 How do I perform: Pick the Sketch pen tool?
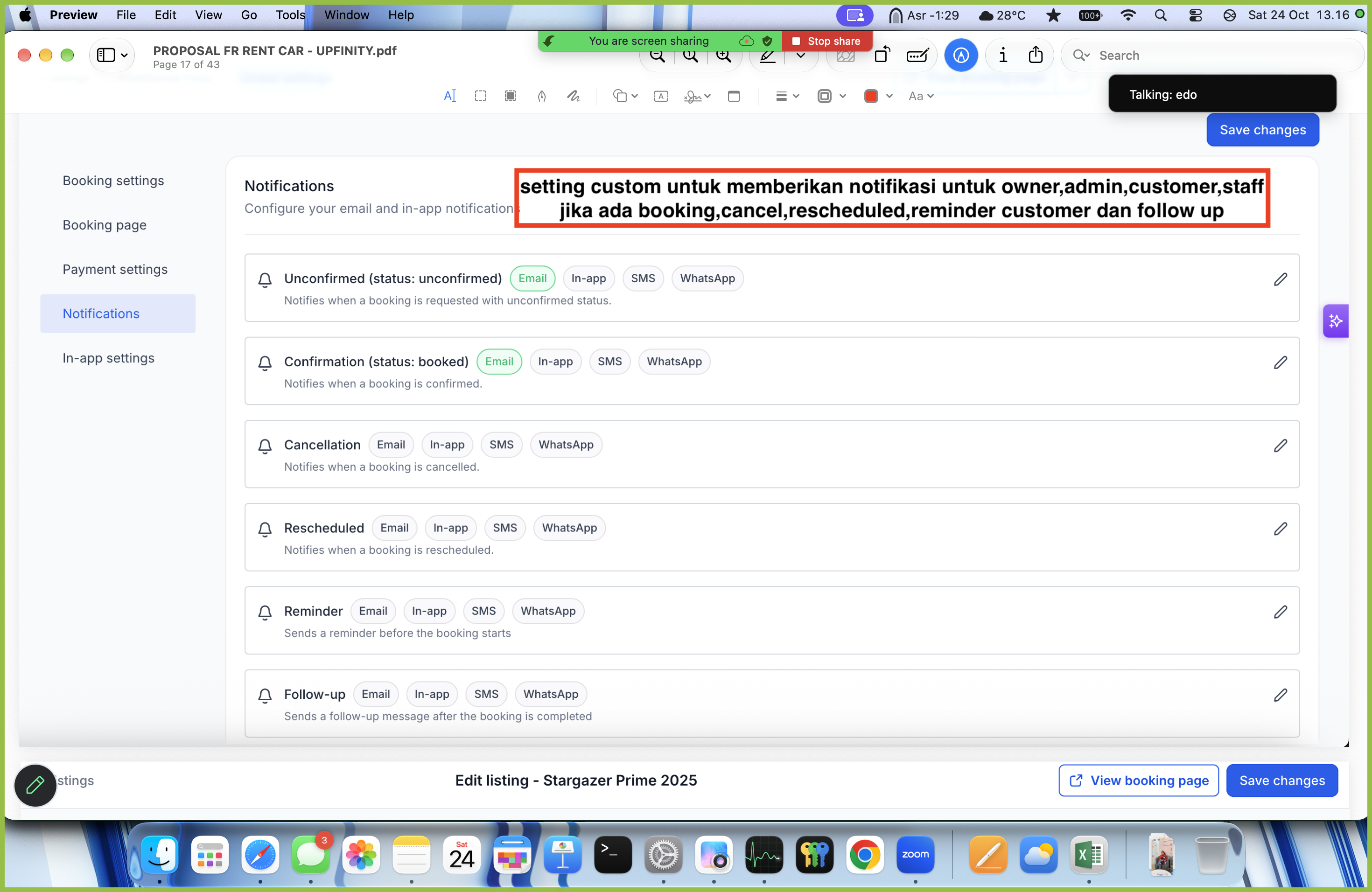541,96
